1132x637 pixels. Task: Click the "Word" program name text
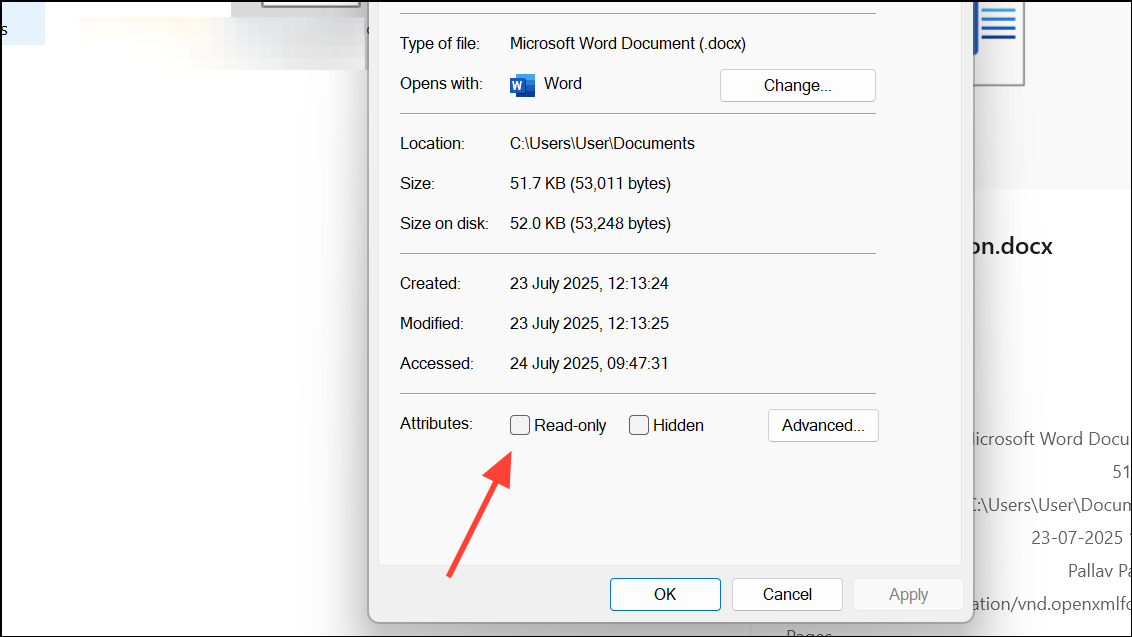pyautogui.click(x=563, y=84)
